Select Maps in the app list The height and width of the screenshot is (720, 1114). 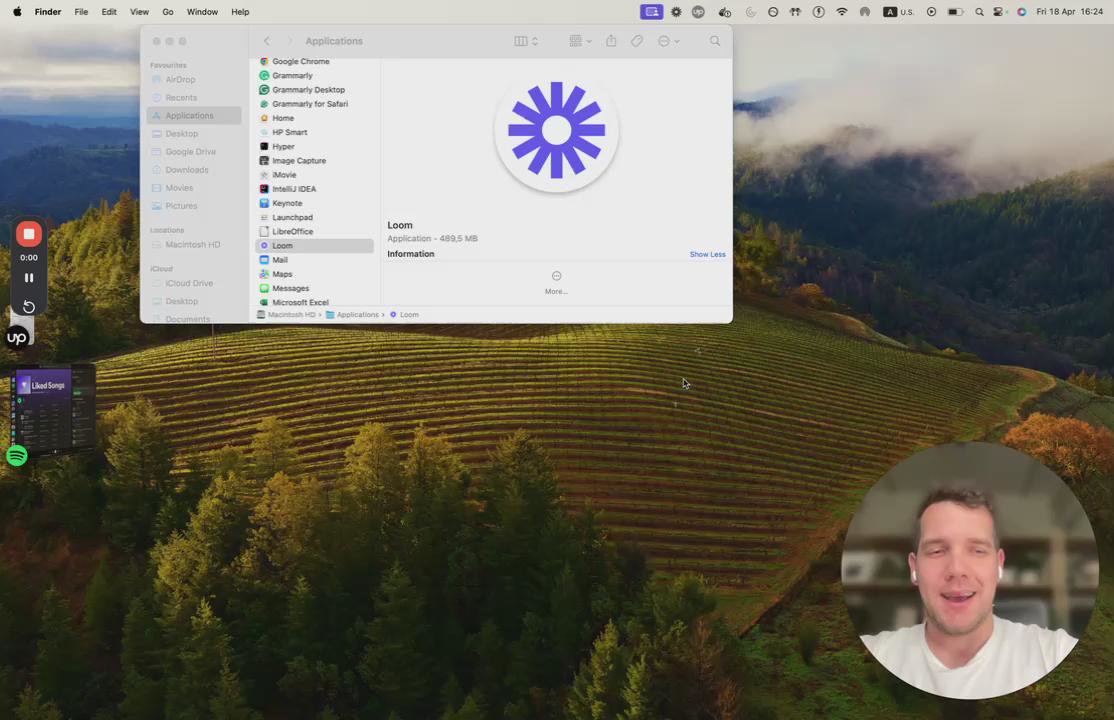click(x=314, y=274)
